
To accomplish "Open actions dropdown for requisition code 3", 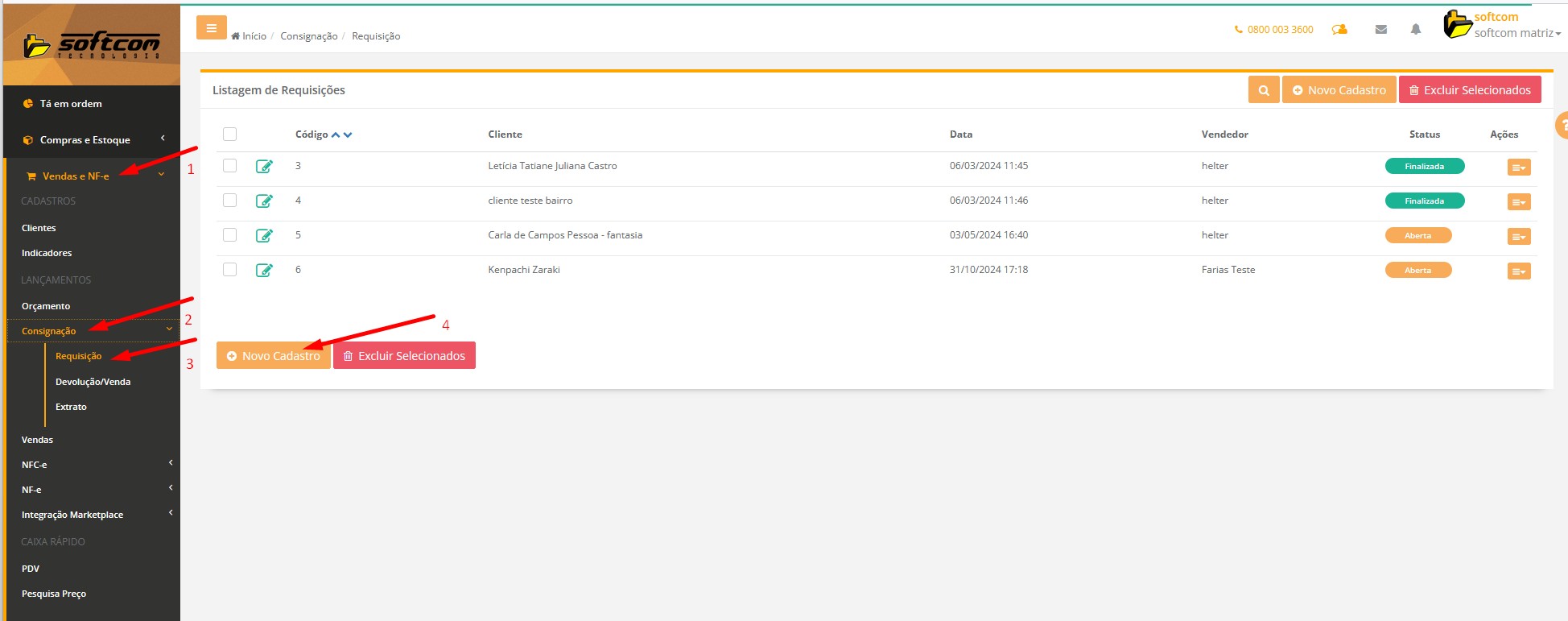I will click(x=1518, y=168).
